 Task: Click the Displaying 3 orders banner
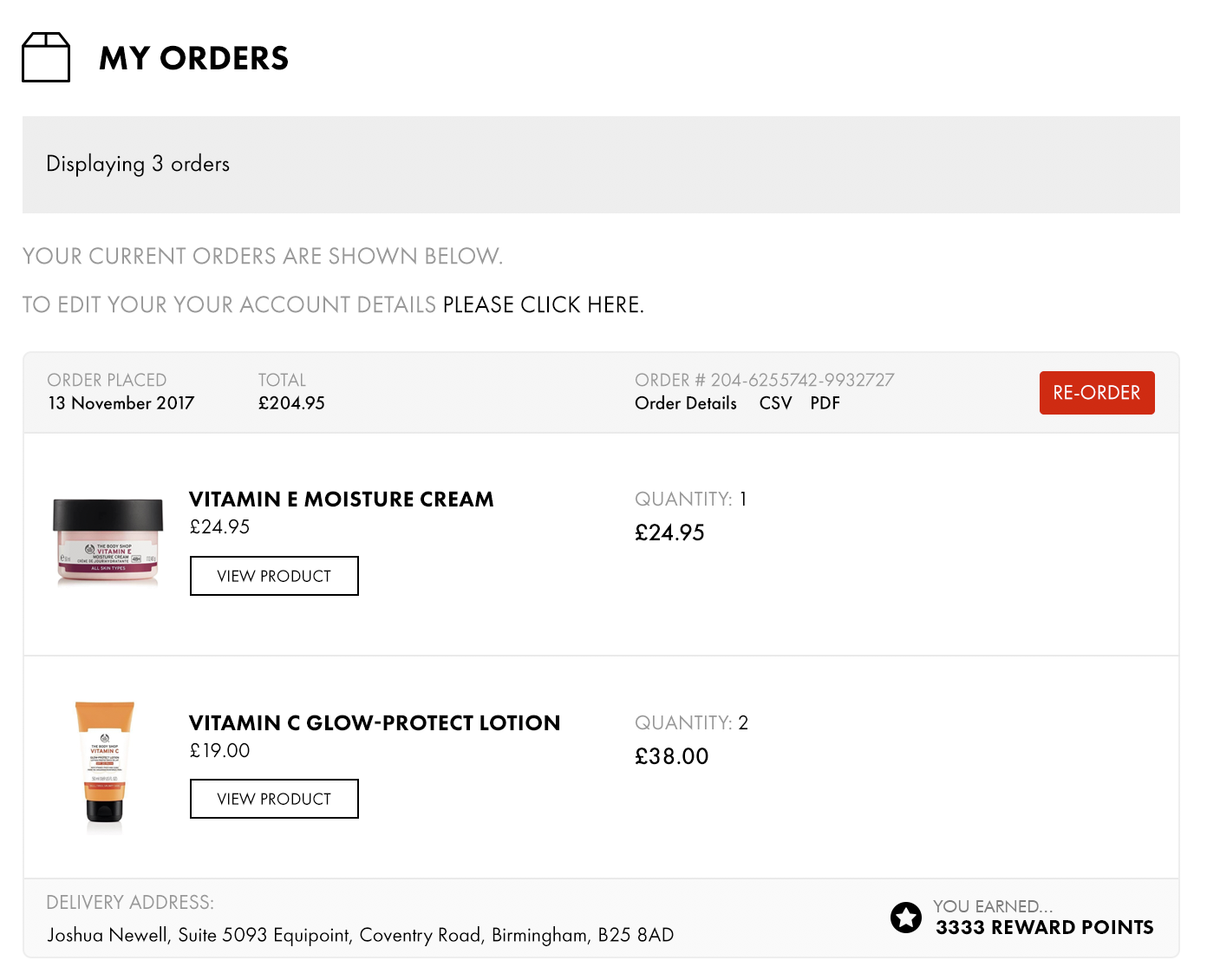(601, 165)
